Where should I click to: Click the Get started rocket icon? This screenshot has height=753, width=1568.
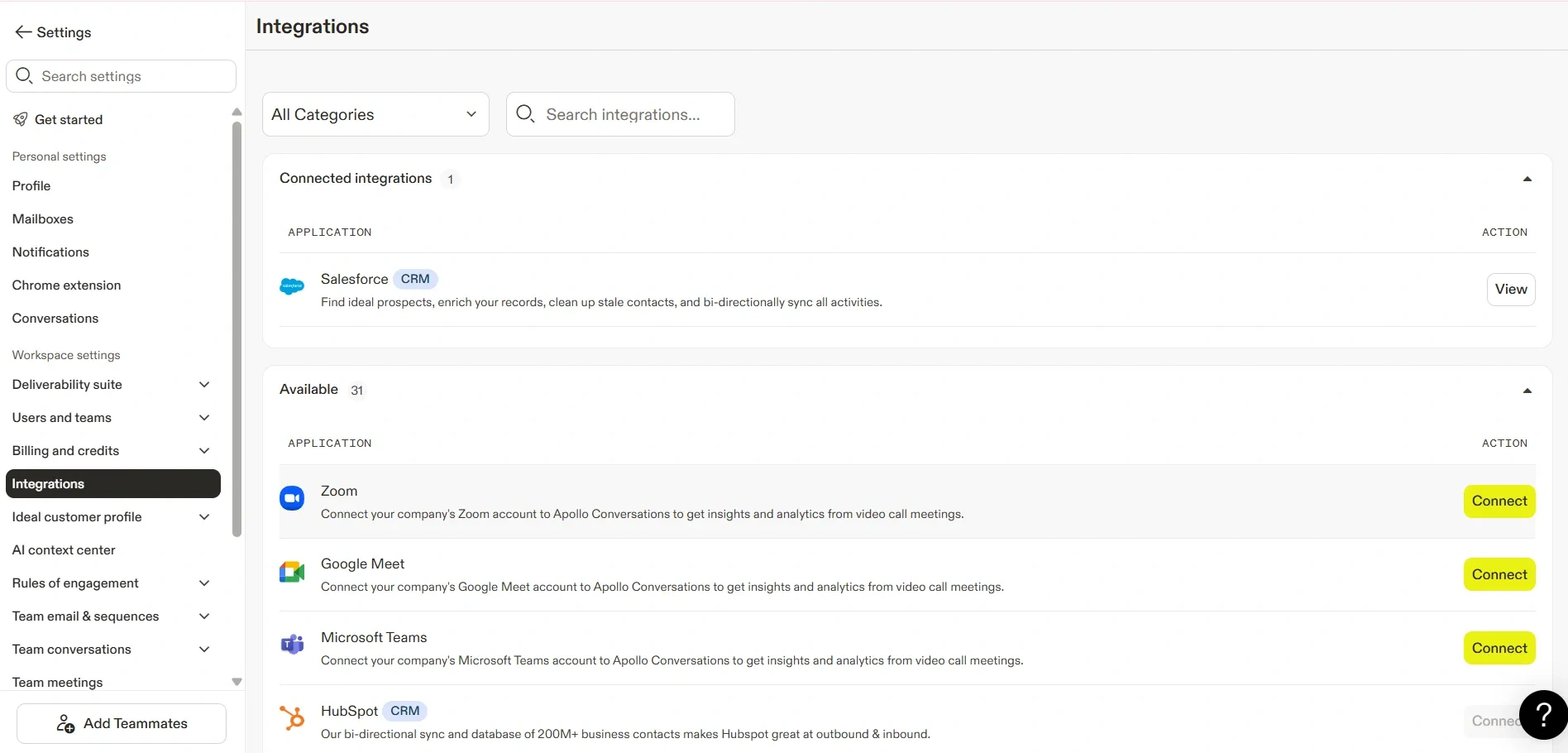(21, 120)
